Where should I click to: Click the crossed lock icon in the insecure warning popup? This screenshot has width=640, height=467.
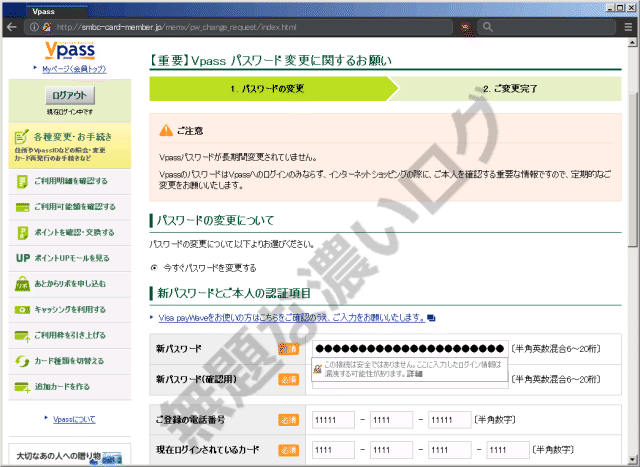[x=318, y=369]
